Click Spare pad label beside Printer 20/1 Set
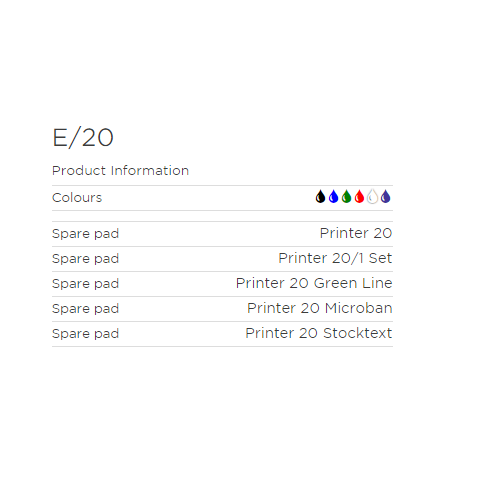This screenshot has width=500, height=498. click(86, 259)
